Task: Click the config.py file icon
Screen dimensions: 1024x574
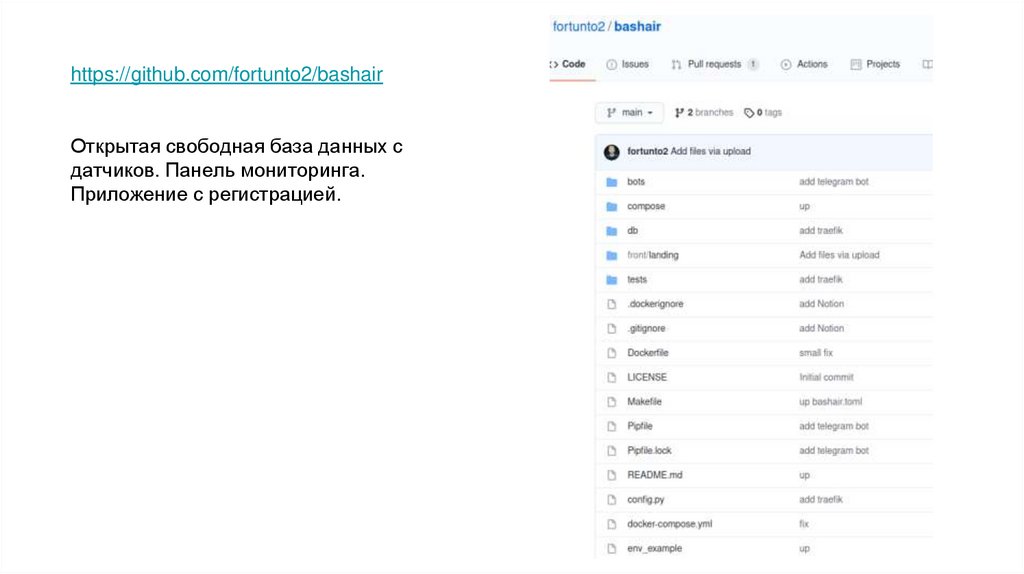Action: pyautogui.click(x=611, y=499)
